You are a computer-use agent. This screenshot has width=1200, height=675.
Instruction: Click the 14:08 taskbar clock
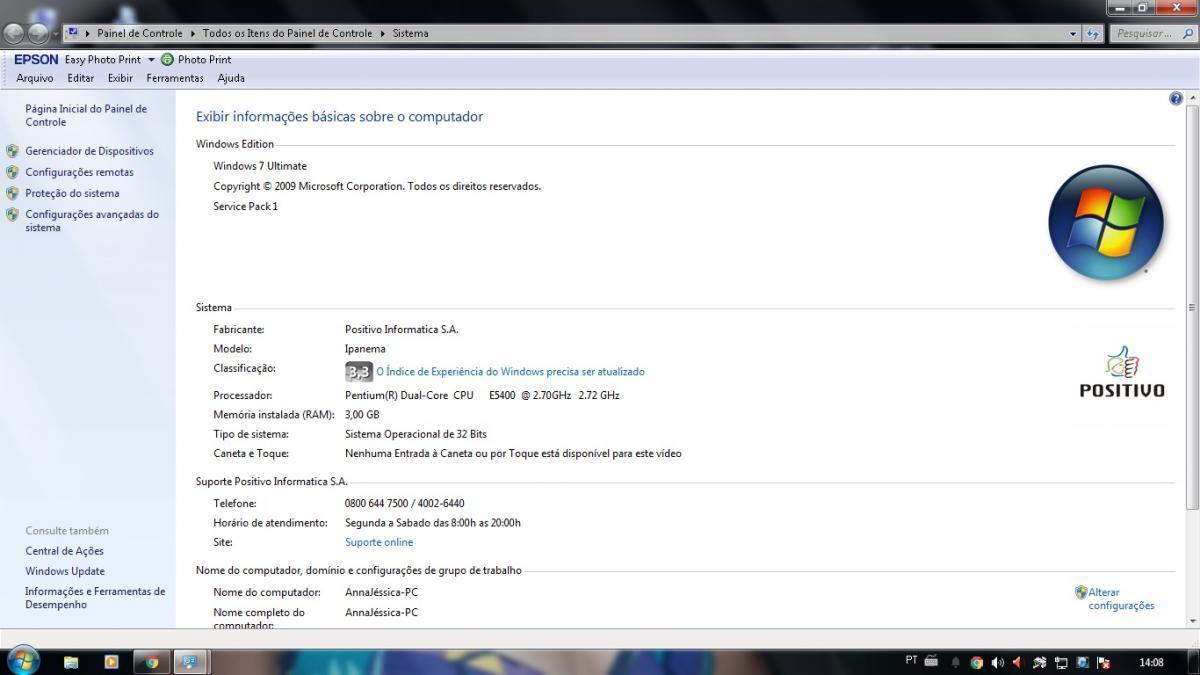pyautogui.click(x=1152, y=662)
